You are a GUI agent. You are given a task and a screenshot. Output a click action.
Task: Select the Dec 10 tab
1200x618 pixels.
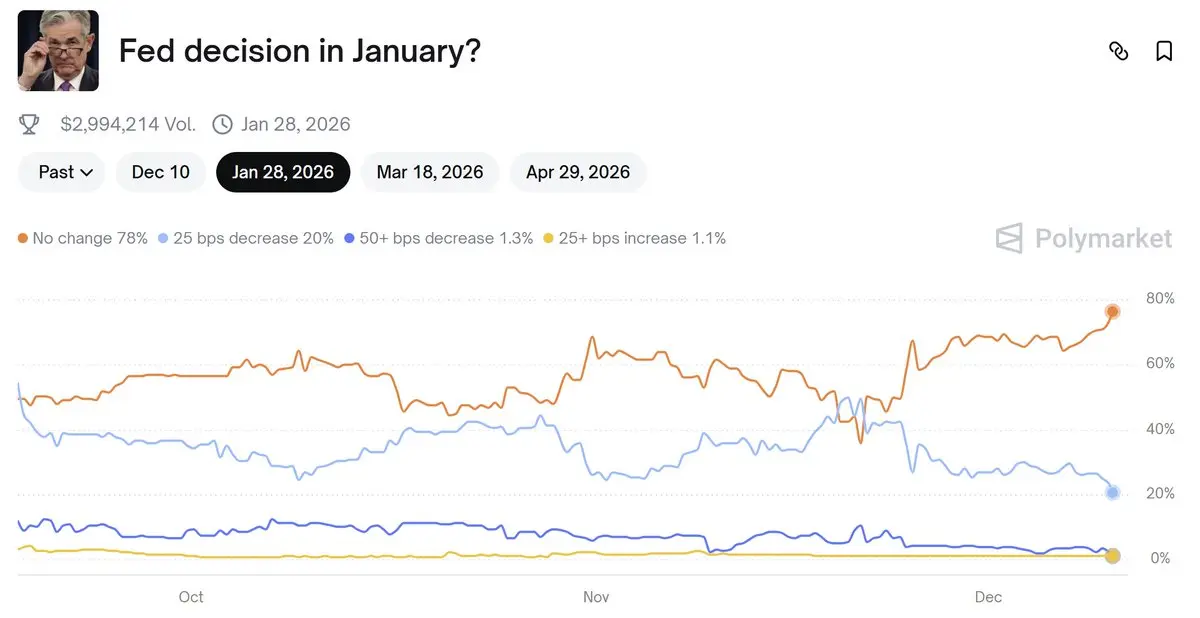[160, 172]
